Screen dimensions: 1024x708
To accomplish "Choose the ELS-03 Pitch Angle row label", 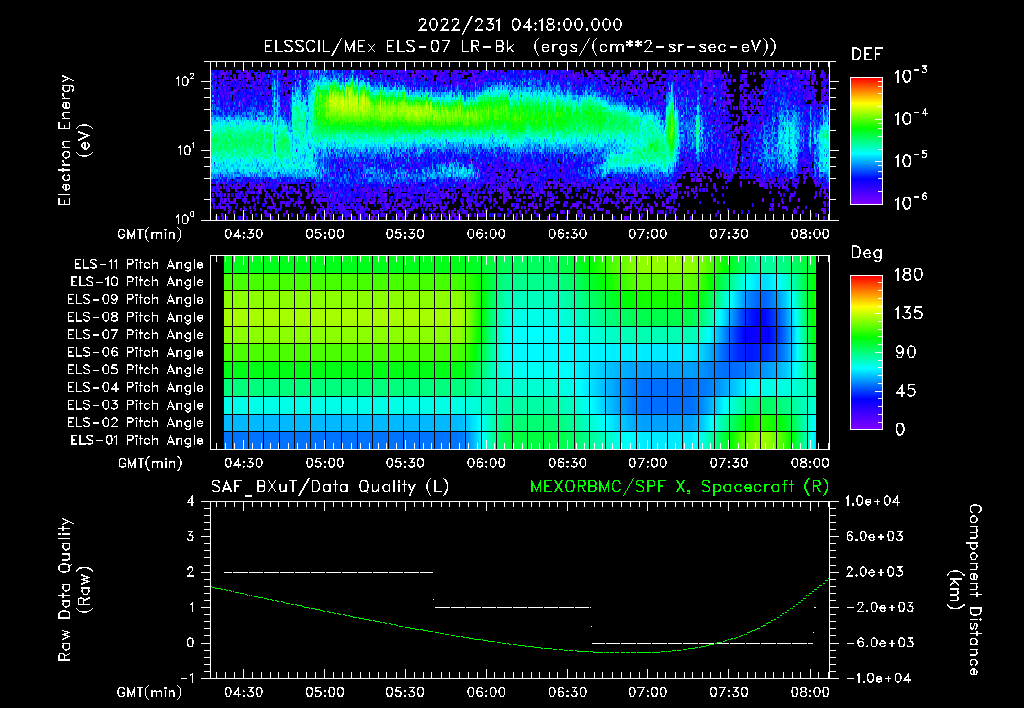I will pyautogui.click(x=135, y=405).
